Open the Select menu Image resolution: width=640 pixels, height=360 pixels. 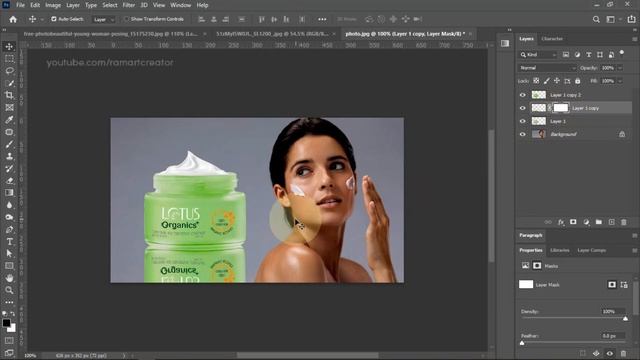109,5
